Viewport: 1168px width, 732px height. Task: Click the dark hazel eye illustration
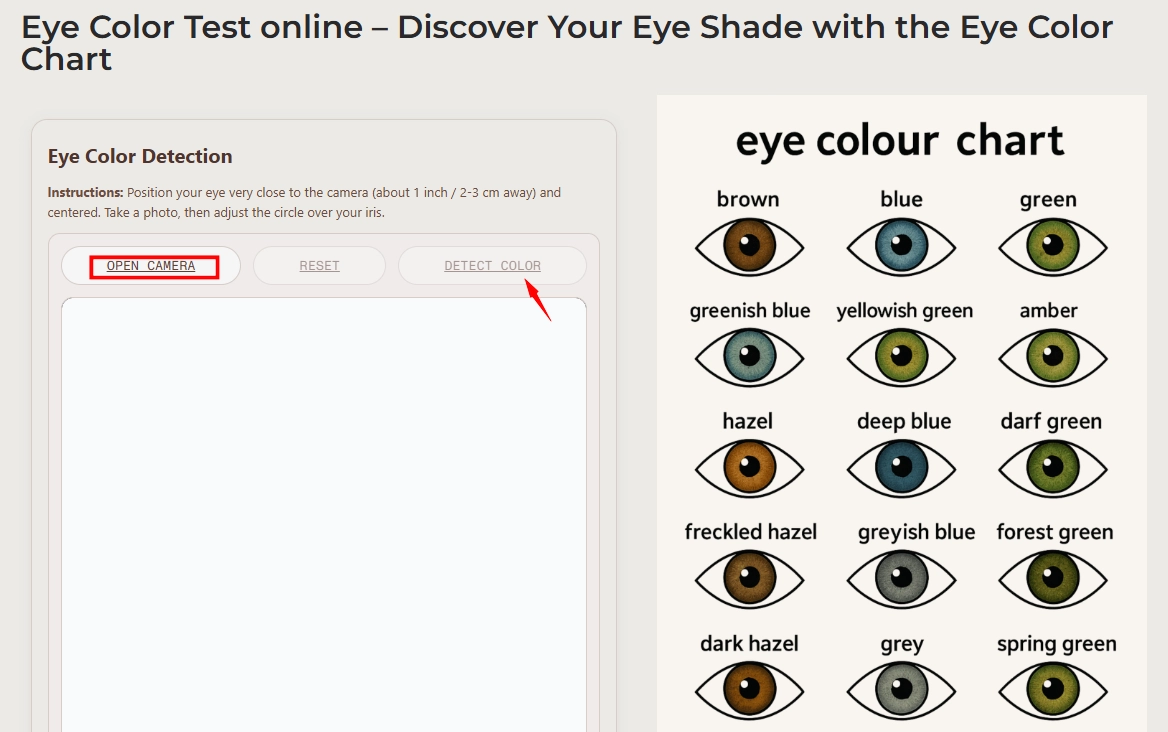(749, 688)
